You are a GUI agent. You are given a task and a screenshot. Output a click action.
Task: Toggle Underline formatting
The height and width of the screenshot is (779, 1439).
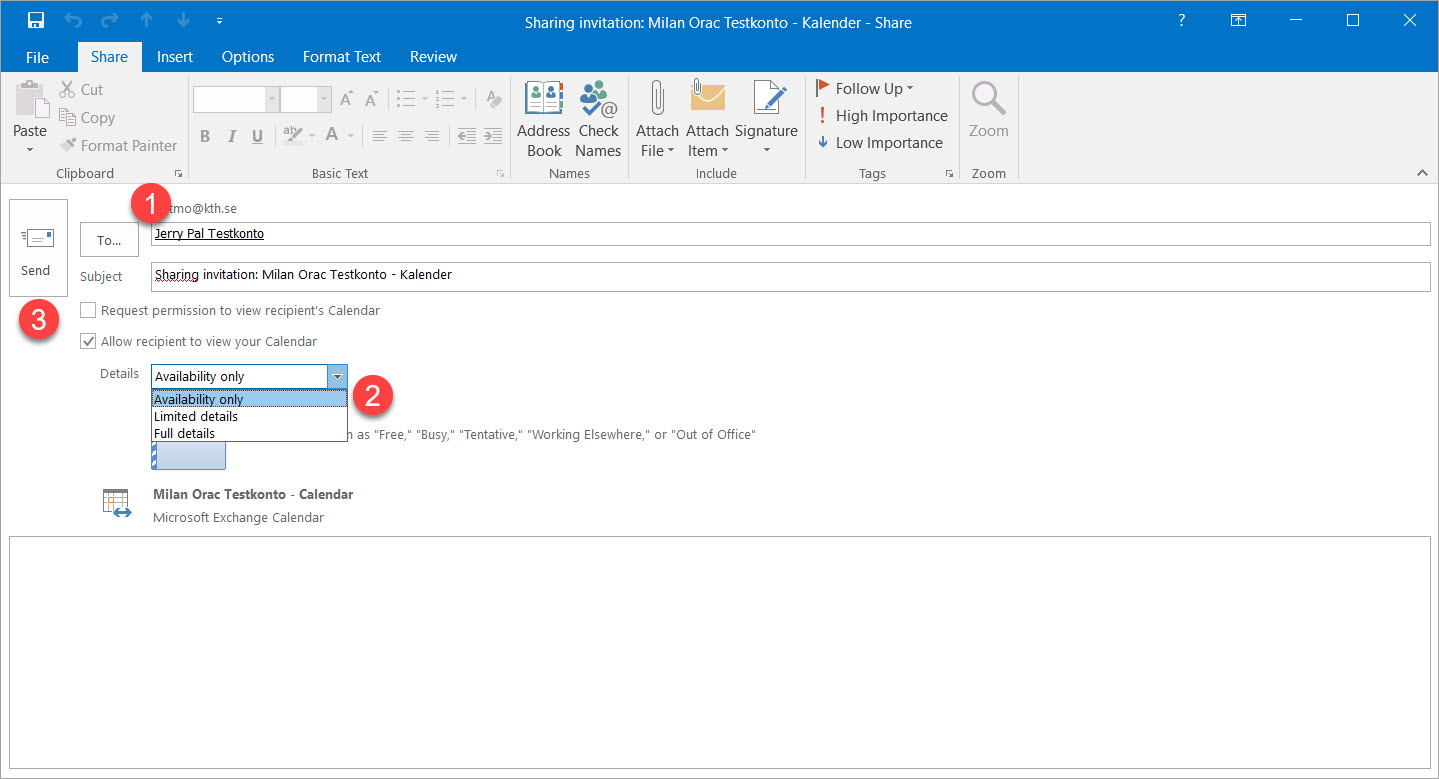pos(257,136)
